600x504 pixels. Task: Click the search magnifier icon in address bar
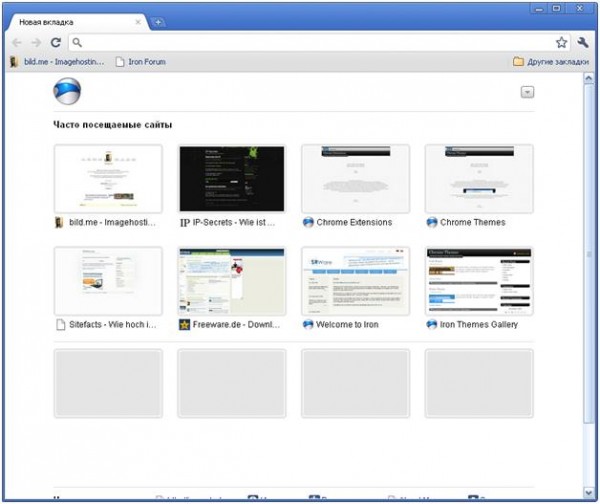[x=77, y=42]
